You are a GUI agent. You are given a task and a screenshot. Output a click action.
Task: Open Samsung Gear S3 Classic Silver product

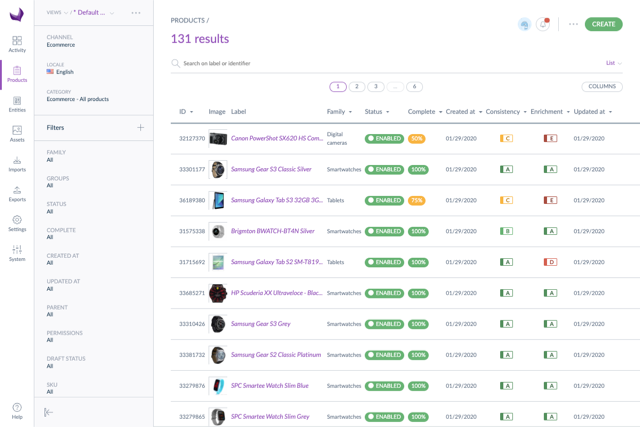coord(271,170)
